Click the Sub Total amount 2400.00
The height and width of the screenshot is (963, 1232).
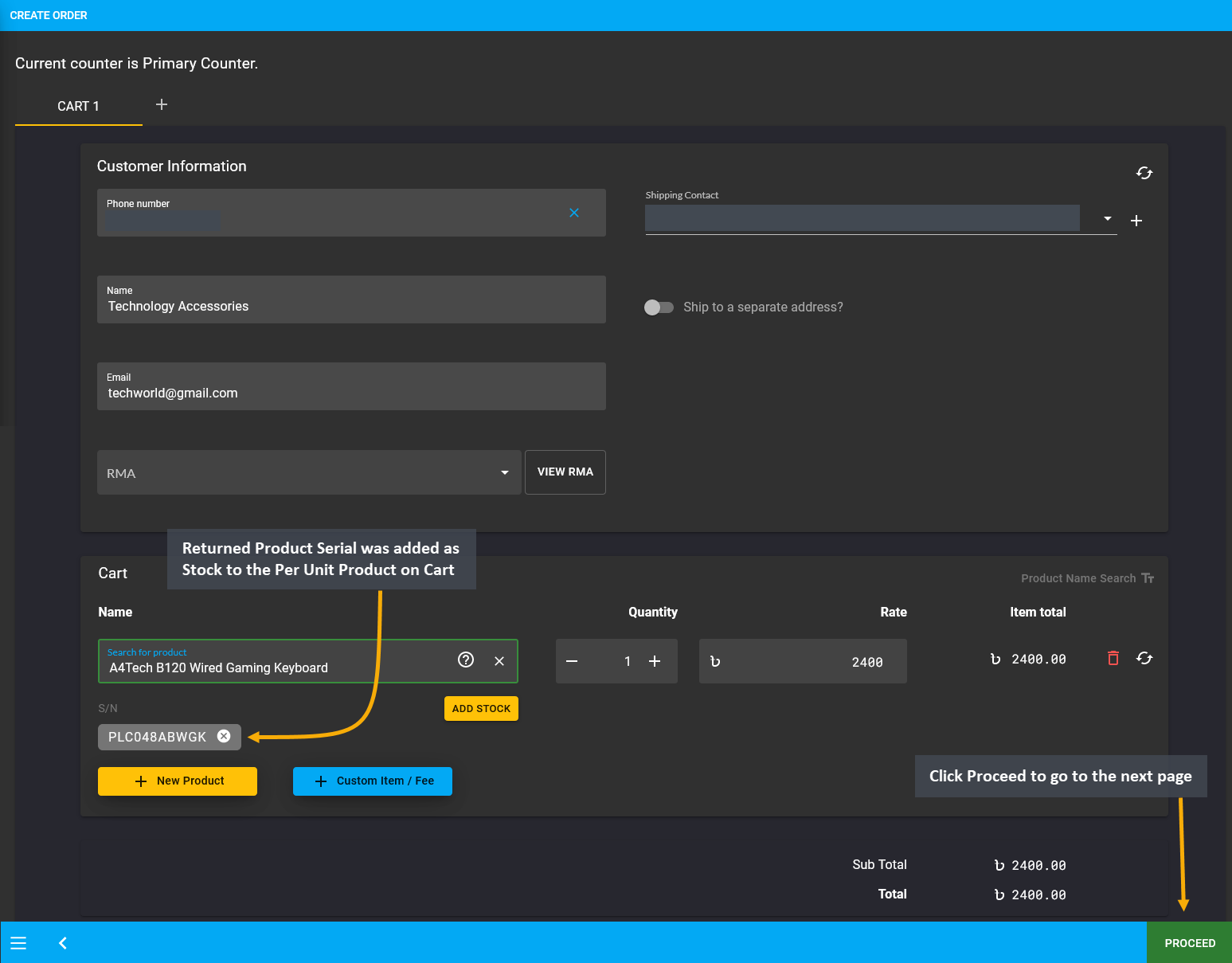click(1030, 866)
